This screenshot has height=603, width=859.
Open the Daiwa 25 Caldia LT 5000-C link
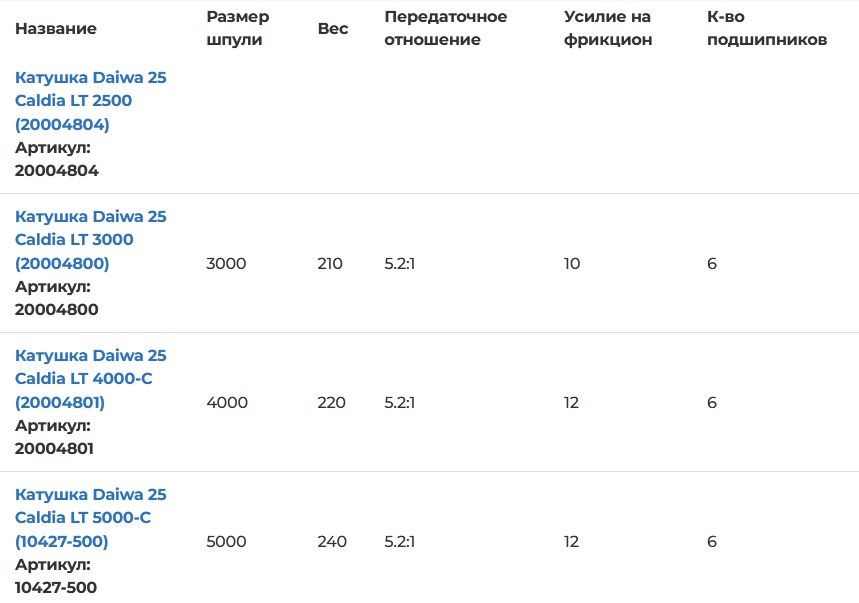click(x=90, y=518)
